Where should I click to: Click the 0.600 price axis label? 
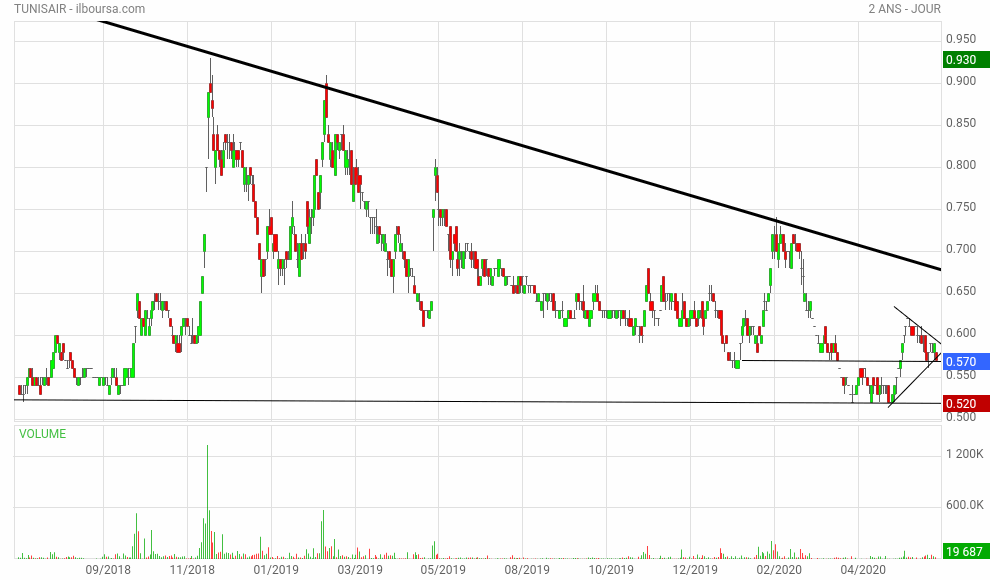click(961, 333)
